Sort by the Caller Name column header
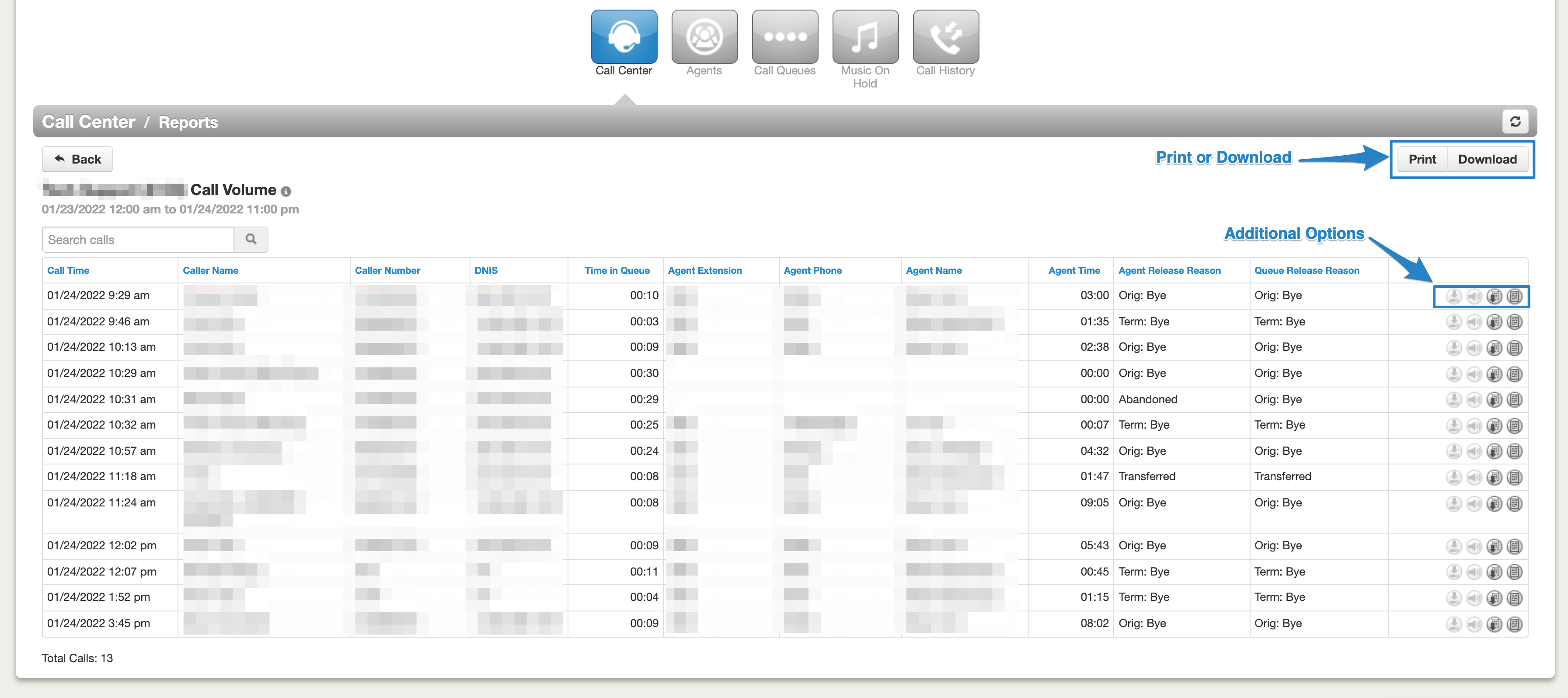This screenshot has width=1568, height=698. click(211, 270)
